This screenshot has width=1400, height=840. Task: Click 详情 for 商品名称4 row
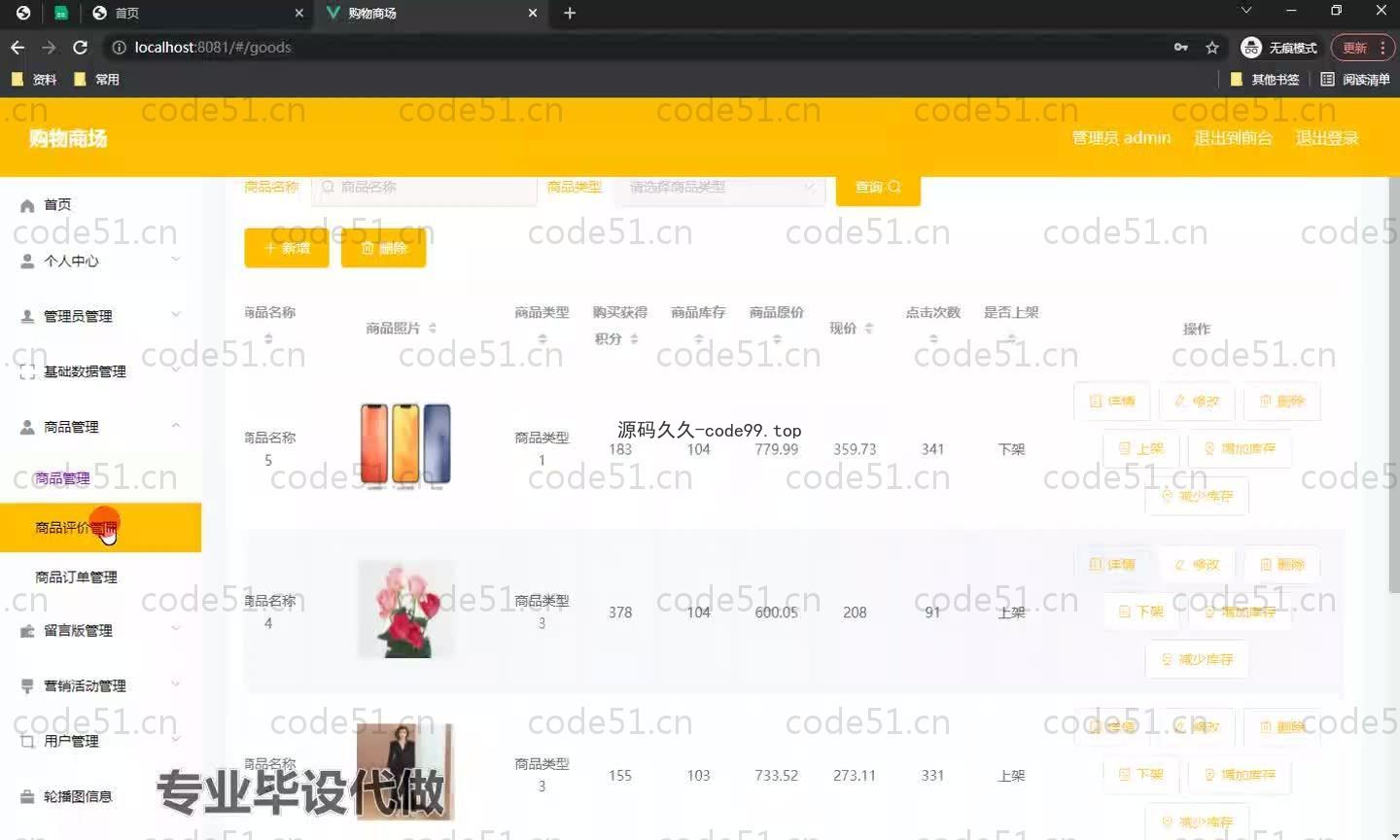click(1112, 564)
